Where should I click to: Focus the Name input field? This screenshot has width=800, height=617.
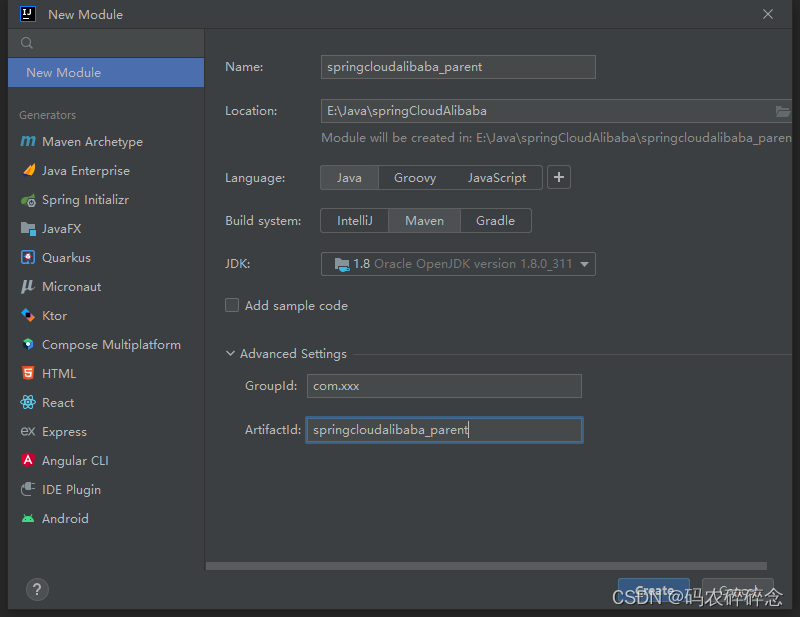point(458,67)
